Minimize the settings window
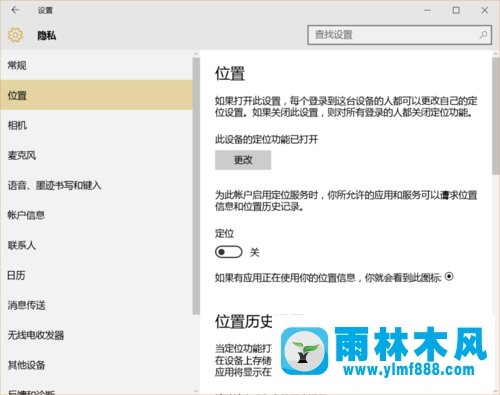This screenshot has width=500, height=395. click(x=427, y=10)
